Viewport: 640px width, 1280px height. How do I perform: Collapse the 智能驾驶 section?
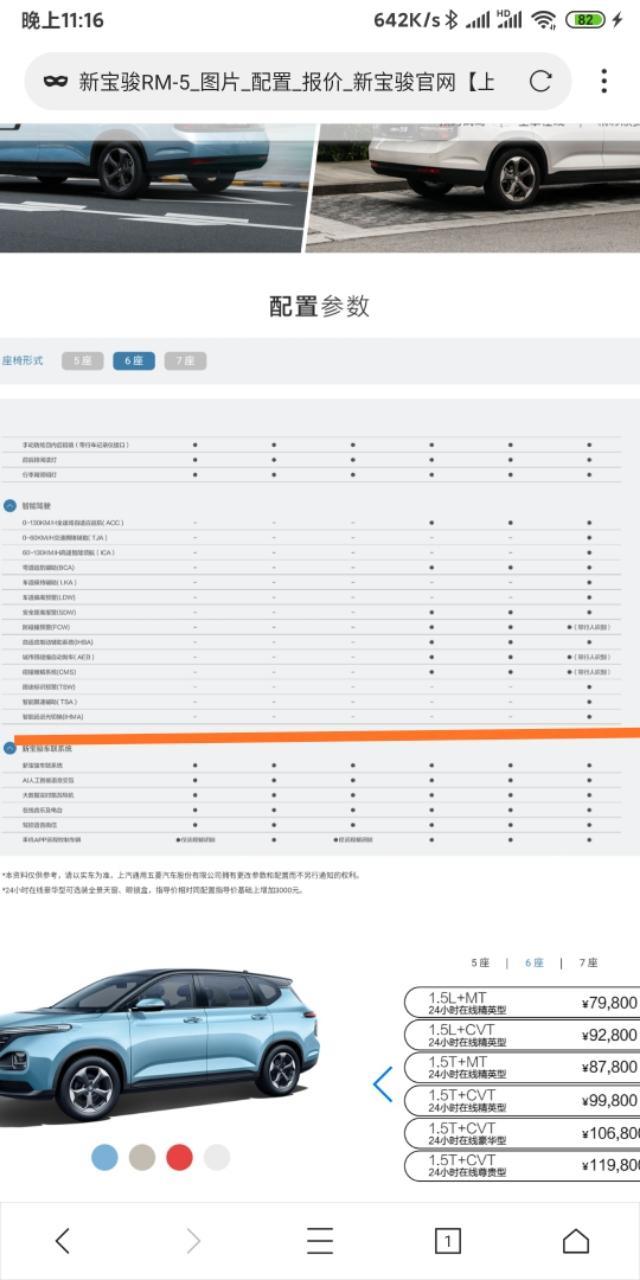(x=10, y=506)
